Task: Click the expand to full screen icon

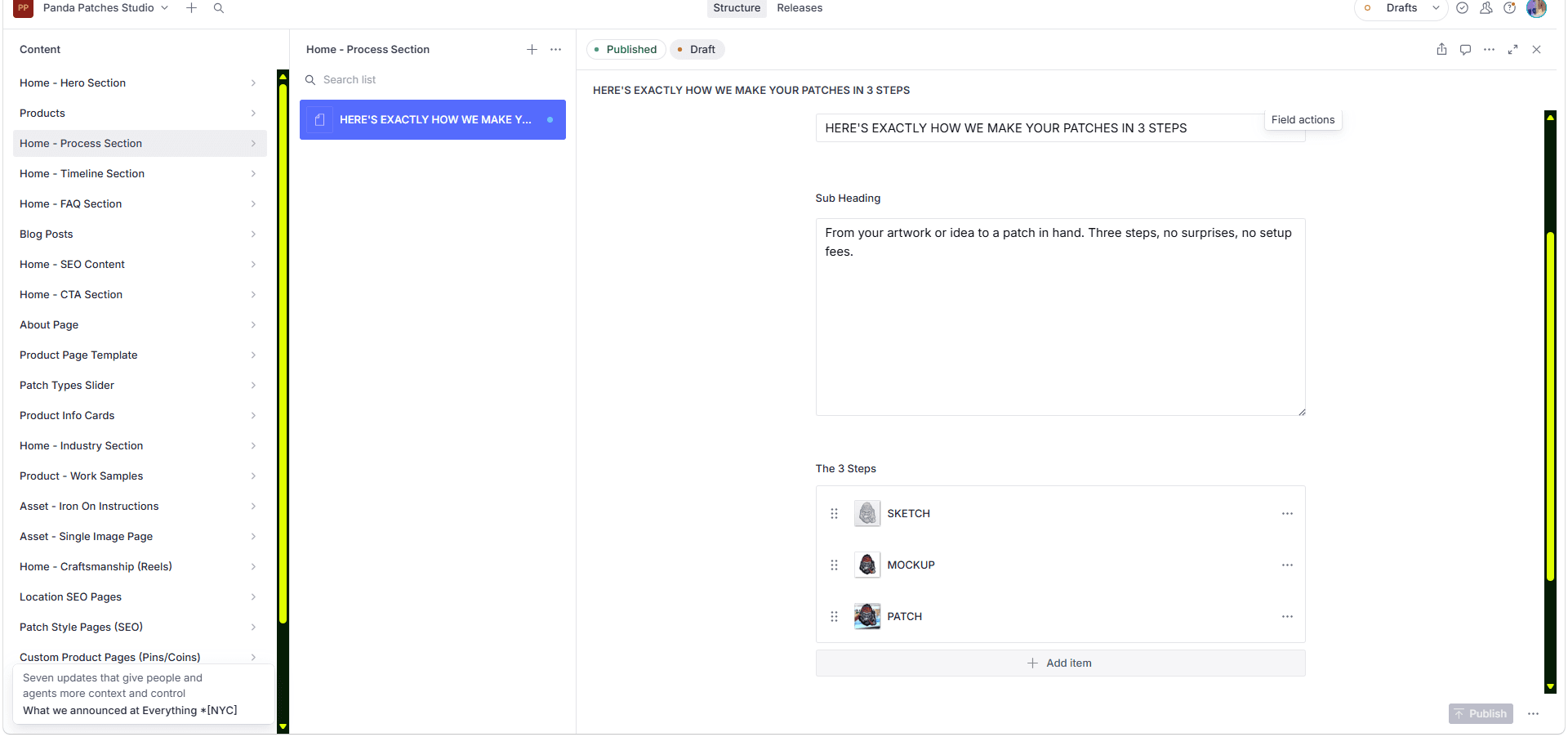Action: click(1513, 49)
